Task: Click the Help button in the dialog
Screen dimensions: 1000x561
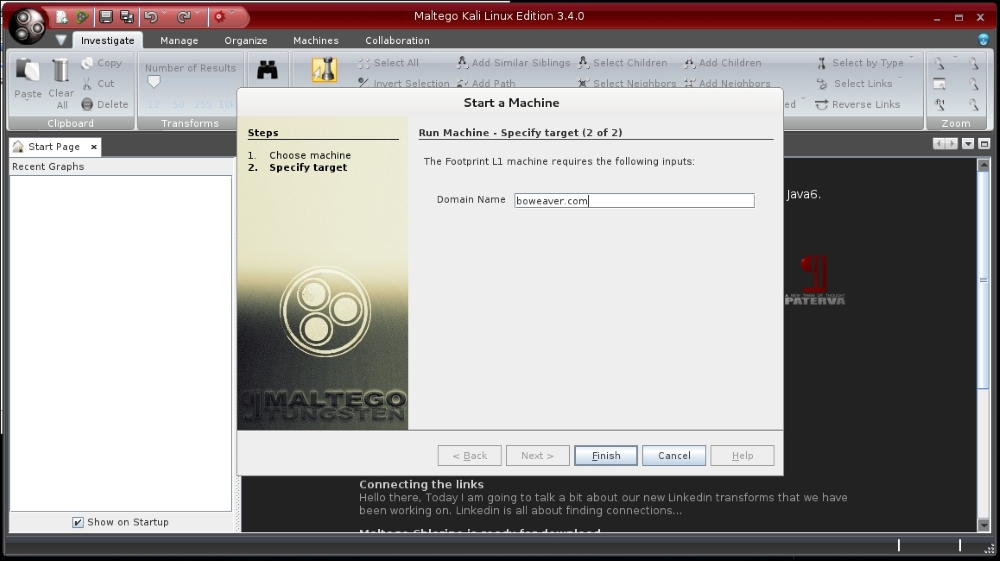Action: click(742, 456)
